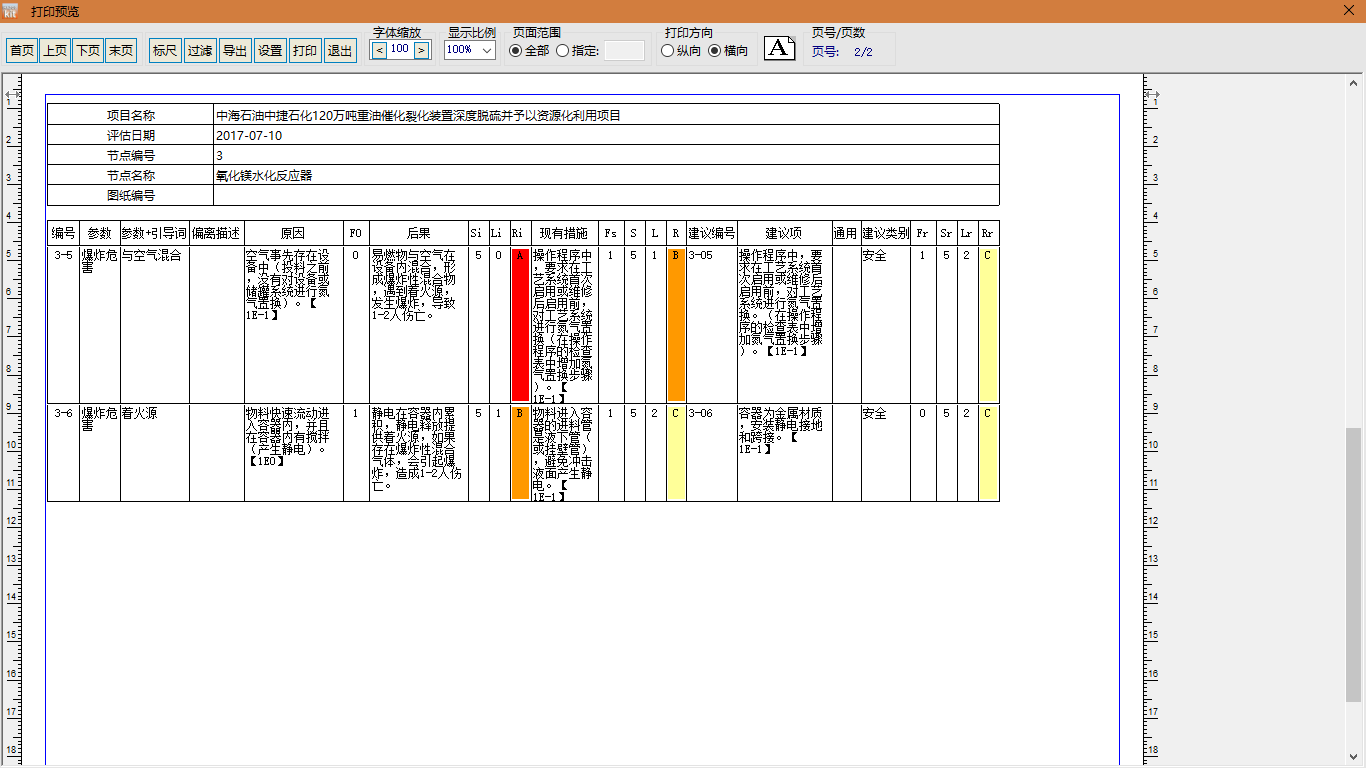Click the orange B cell in R column, row 3-5
The height and width of the screenshot is (768, 1366).
pyautogui.click(x=676, y=325)
